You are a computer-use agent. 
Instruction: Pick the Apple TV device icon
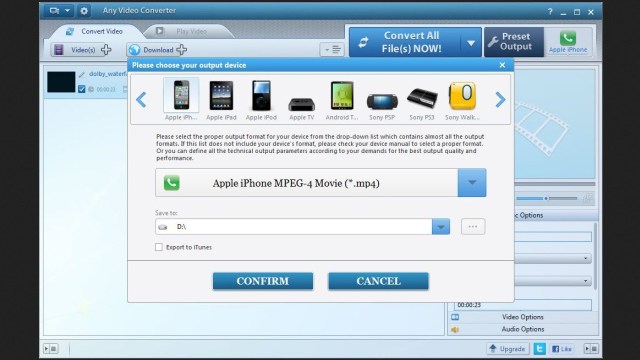(x=302, y=104)
